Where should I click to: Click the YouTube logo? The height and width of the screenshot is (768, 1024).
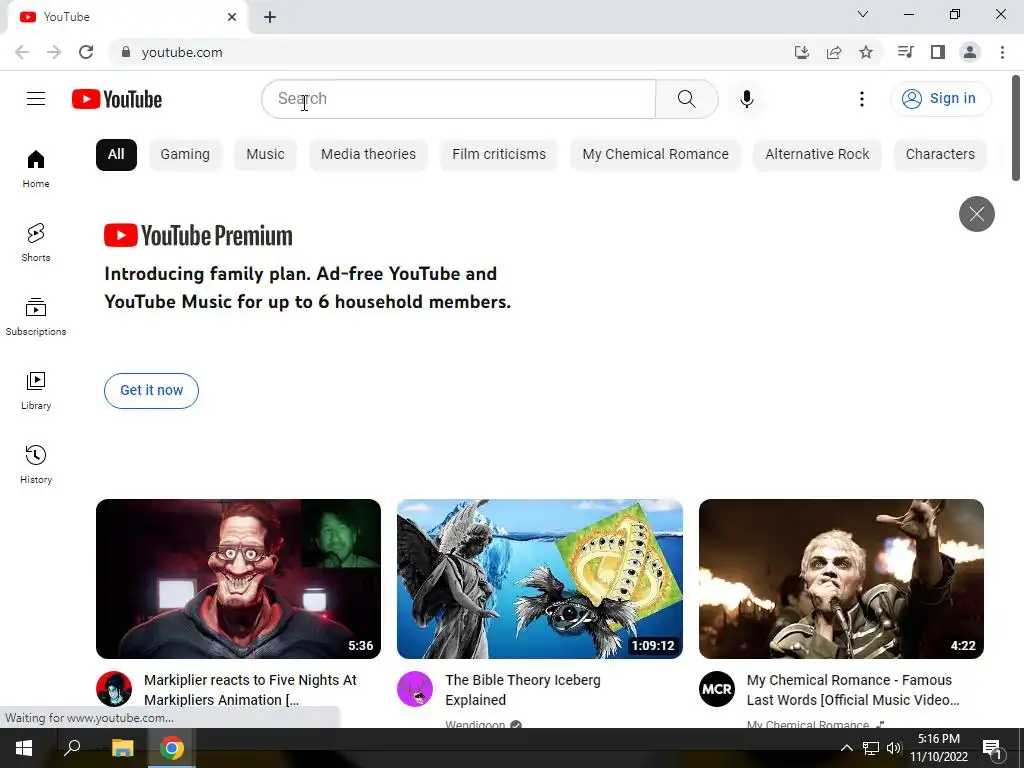click(117, 99)
